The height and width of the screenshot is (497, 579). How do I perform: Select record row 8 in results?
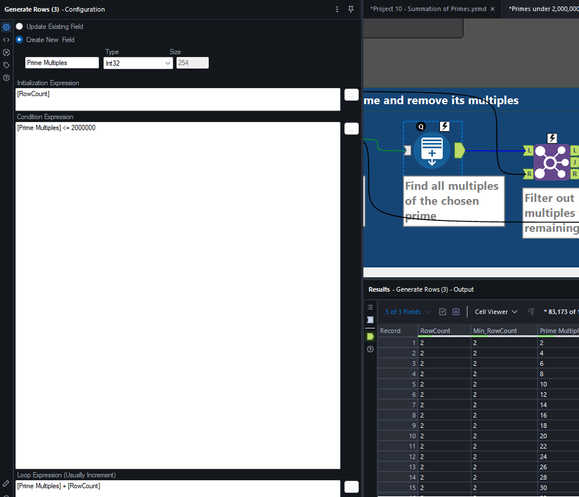[398, 415]
